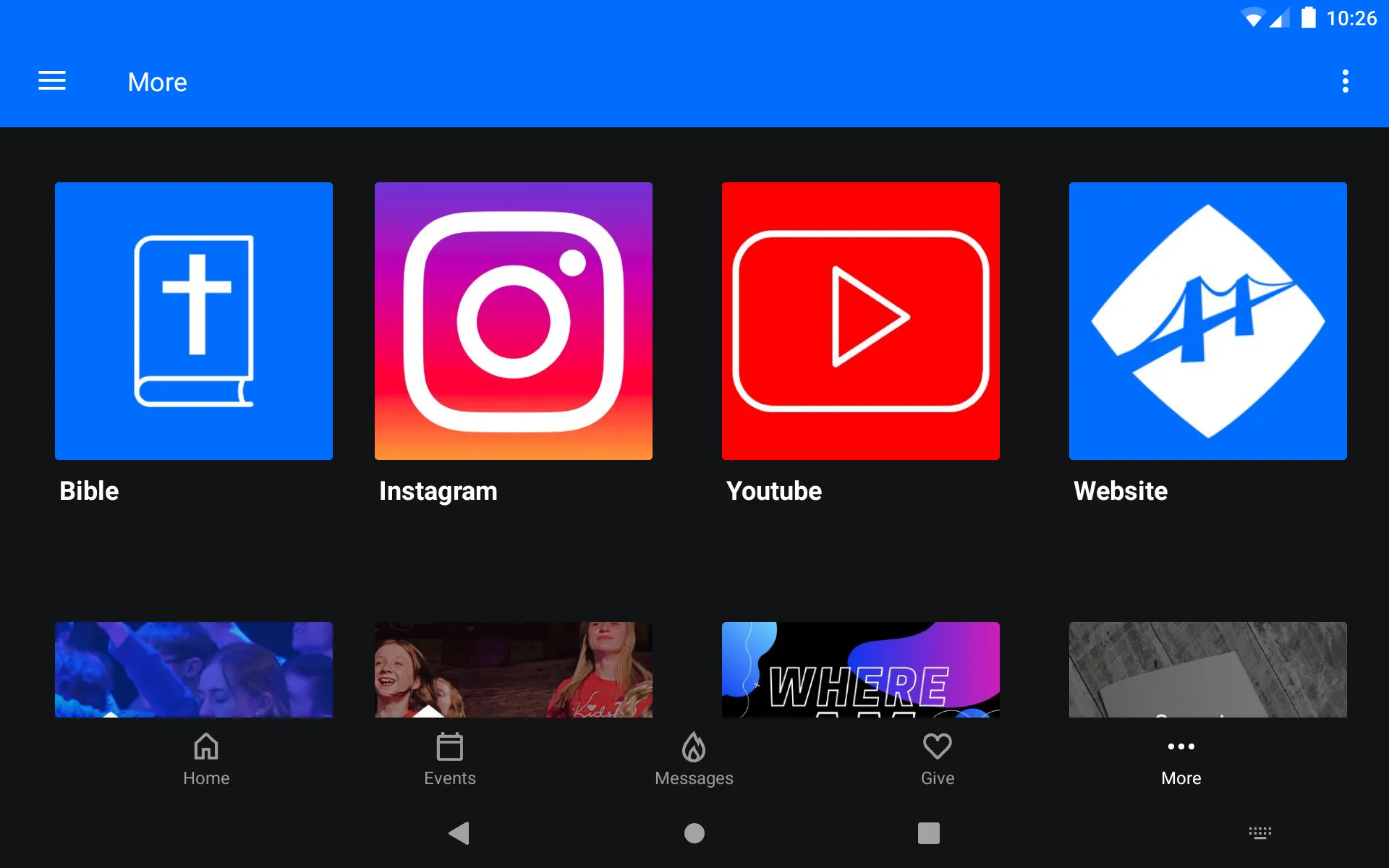Check Android battery status icon
This screenshot has height=868, width=1389.
pos(1310,19)
